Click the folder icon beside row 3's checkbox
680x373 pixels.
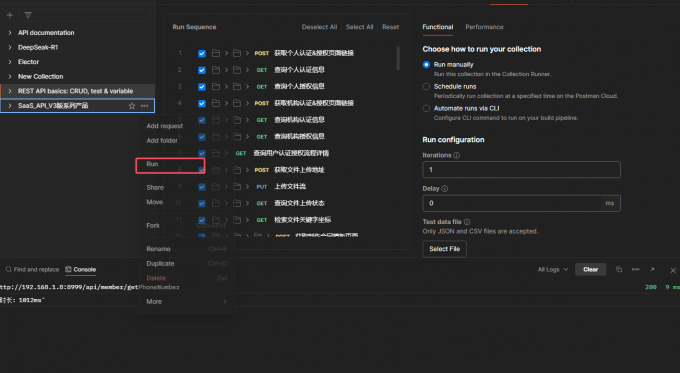tap(216, 87)
